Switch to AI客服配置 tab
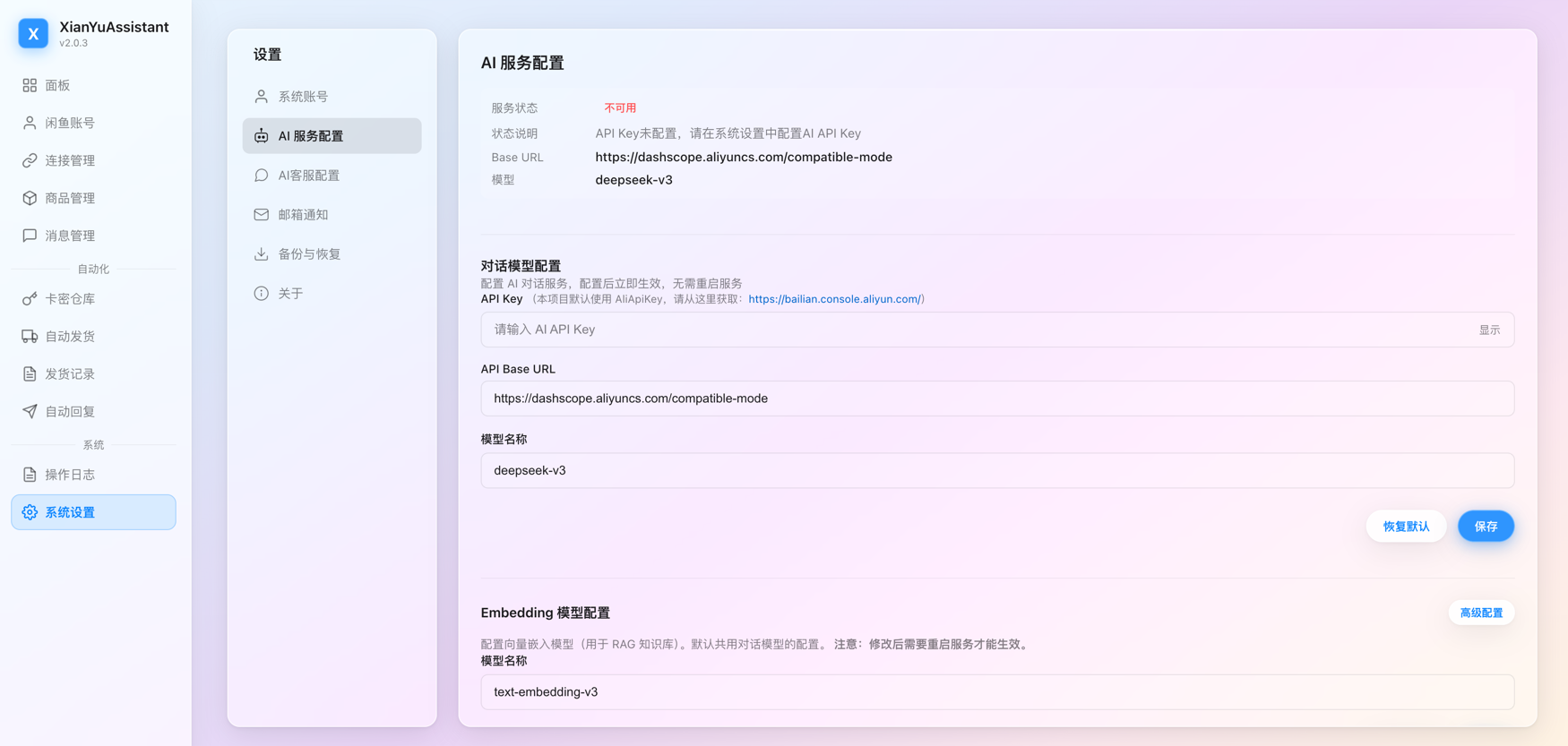The height and width of the screenshot is (746, 1568). [332, 175]
